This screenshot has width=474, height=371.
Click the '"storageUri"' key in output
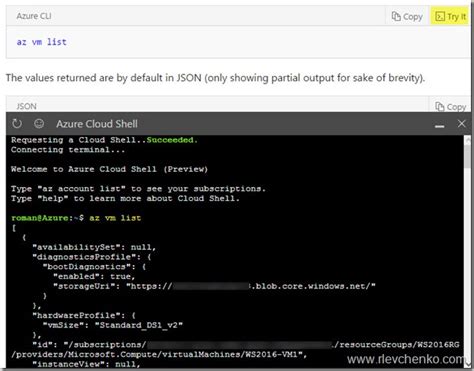tap(84, 286)
